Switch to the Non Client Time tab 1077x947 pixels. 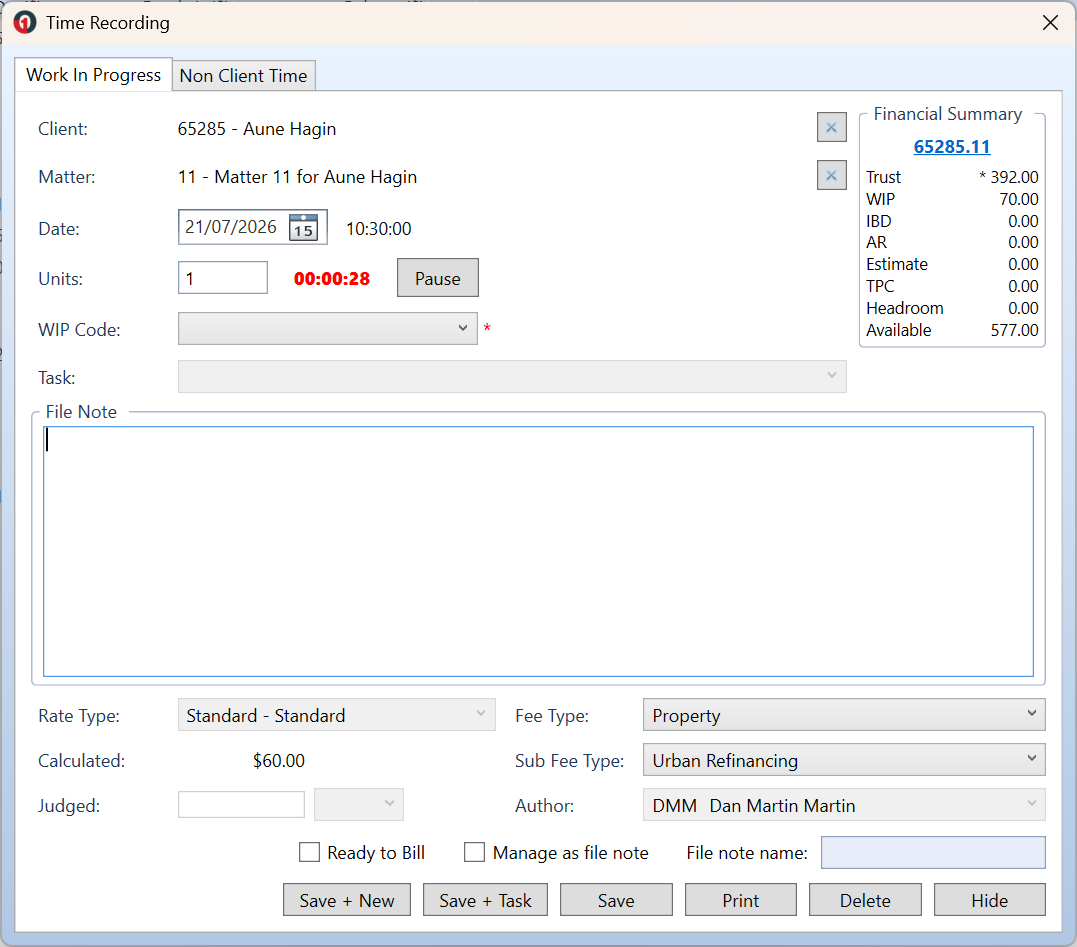(x=243, y=76)
